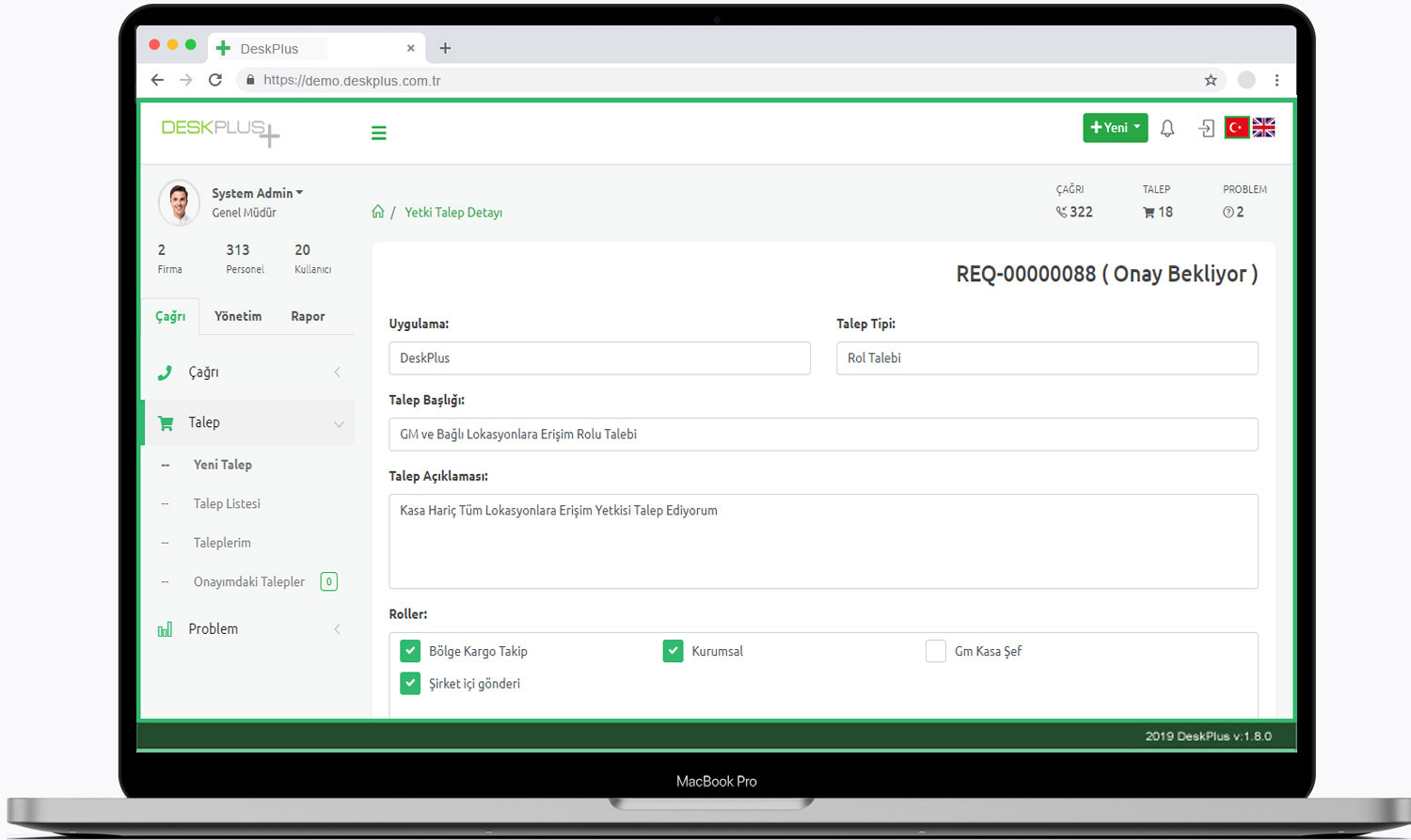Click the System Admin avatar
Screen dimensions: 1411x840
tap(179, 202)
